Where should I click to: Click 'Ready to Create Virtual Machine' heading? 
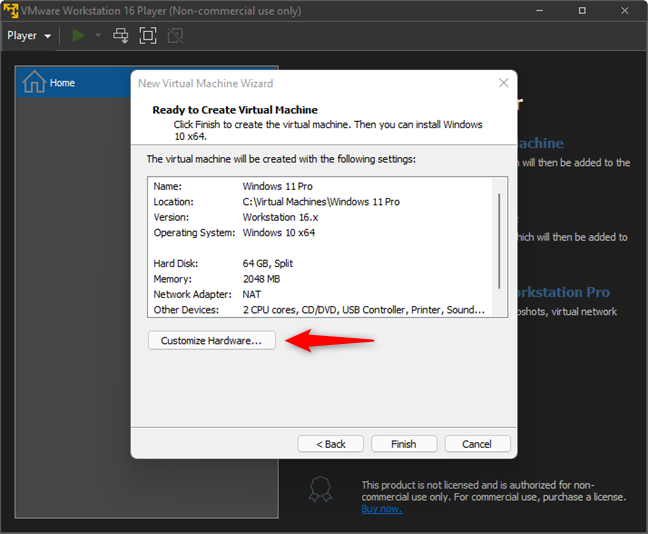(235, 110)
